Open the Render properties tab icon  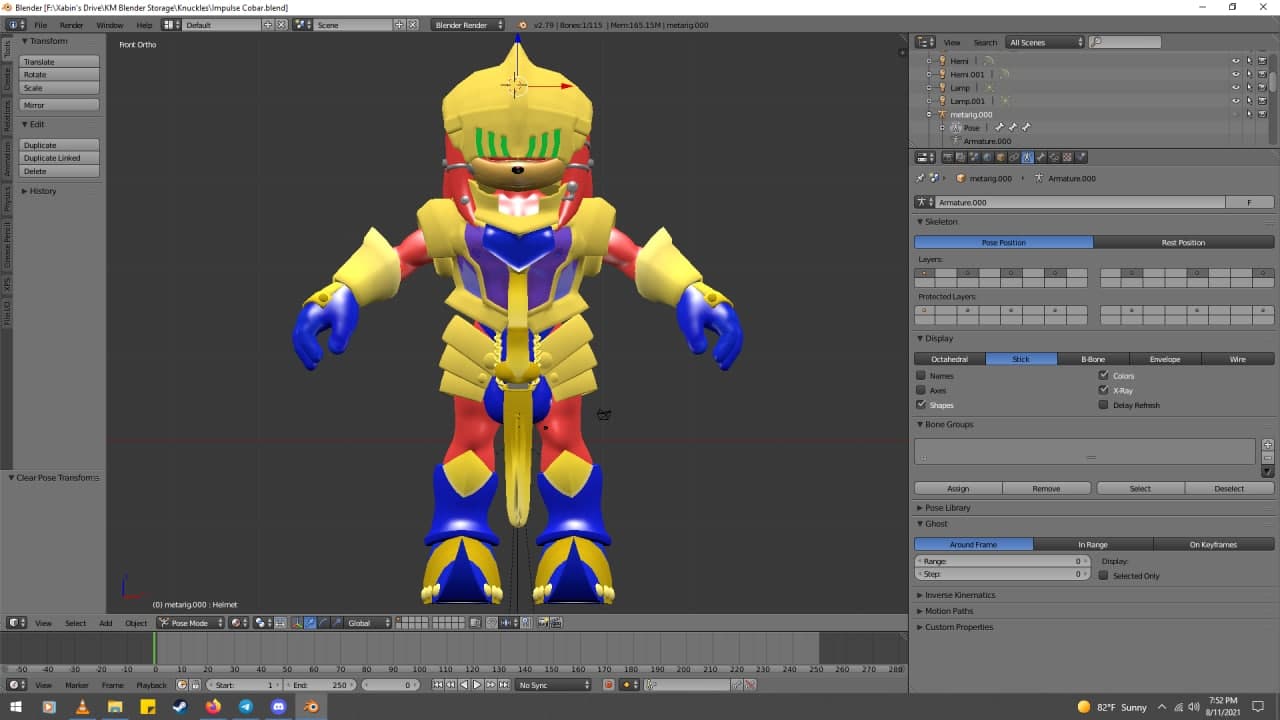point(947,157)
